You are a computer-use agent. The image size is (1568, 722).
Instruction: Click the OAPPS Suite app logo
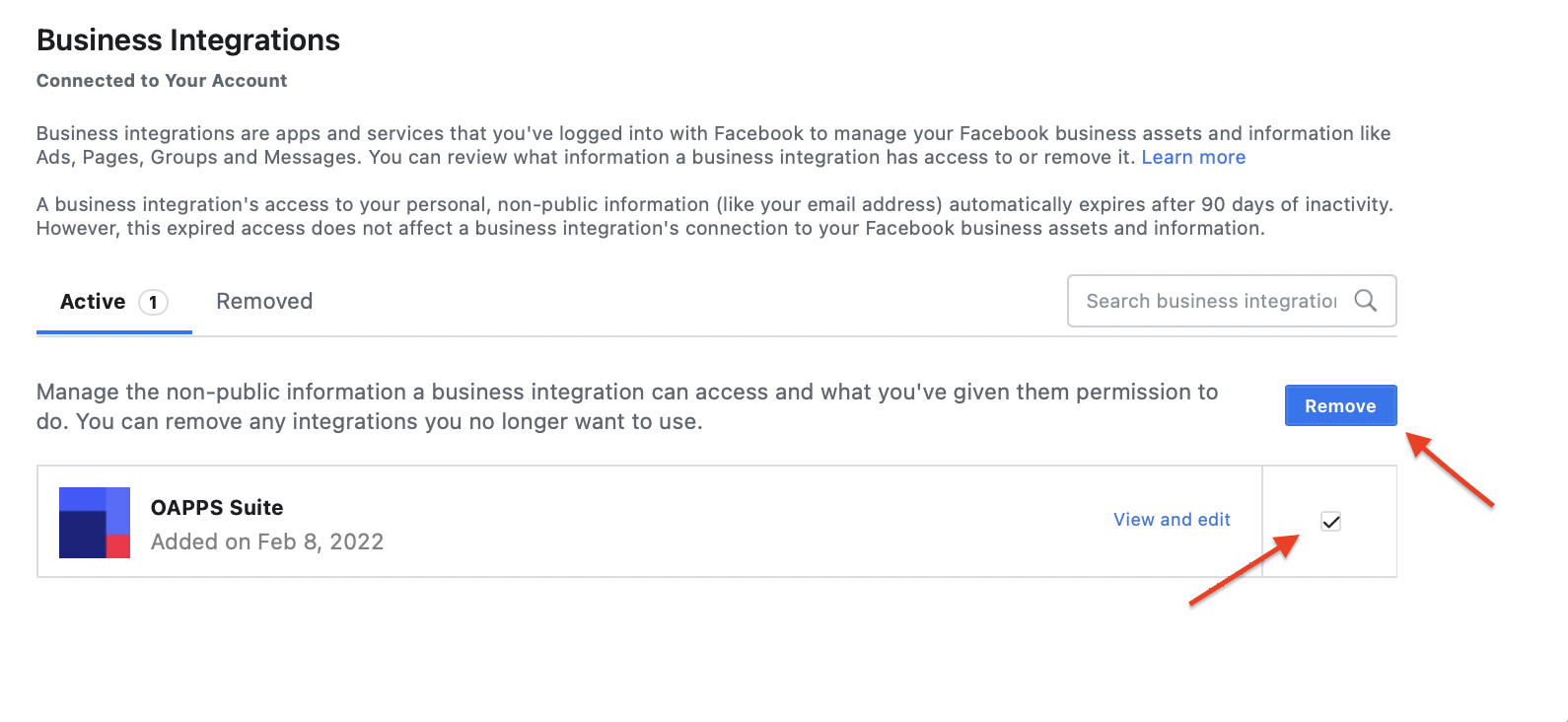tap(95, 523)
